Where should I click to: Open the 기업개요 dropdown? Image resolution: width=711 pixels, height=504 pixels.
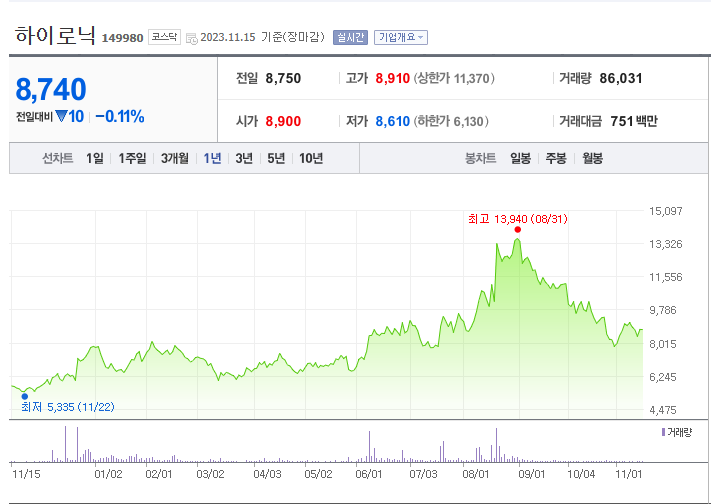click(x=401, y=37)
